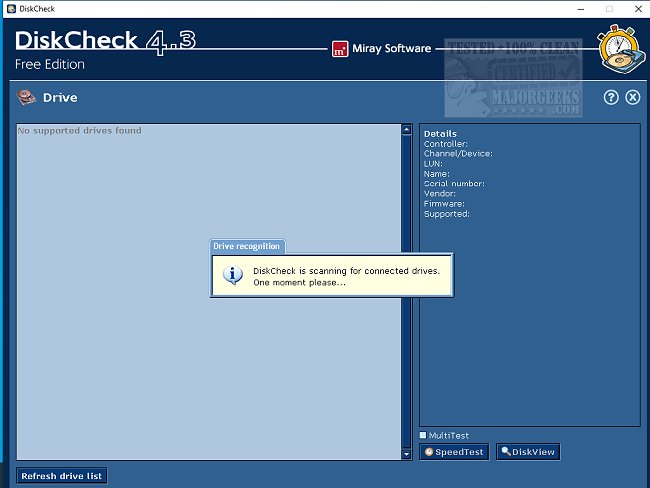Close the Drive panel with X icon

(633, 97)
